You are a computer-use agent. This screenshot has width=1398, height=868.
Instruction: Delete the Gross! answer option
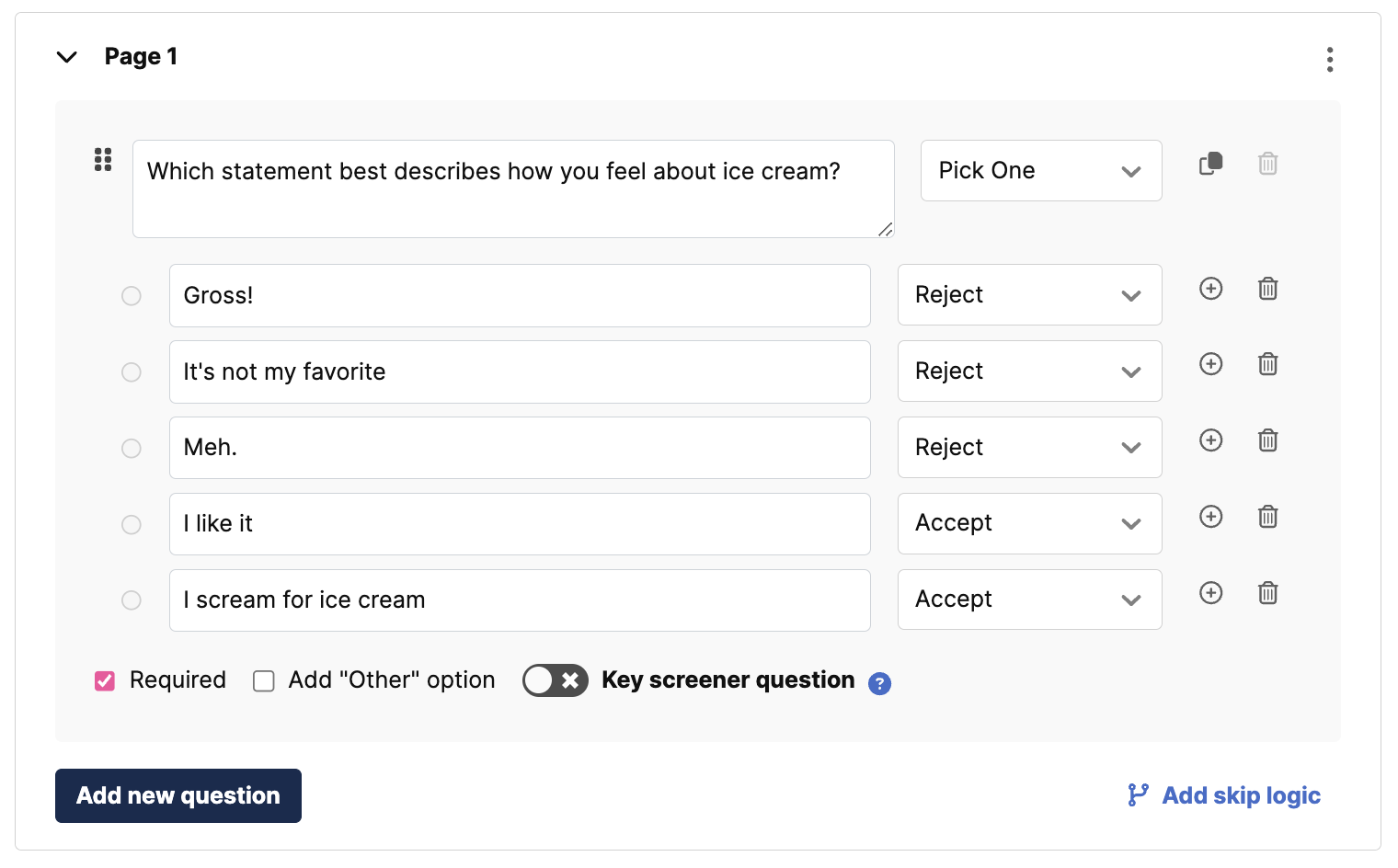click(x=1268, y=289)
